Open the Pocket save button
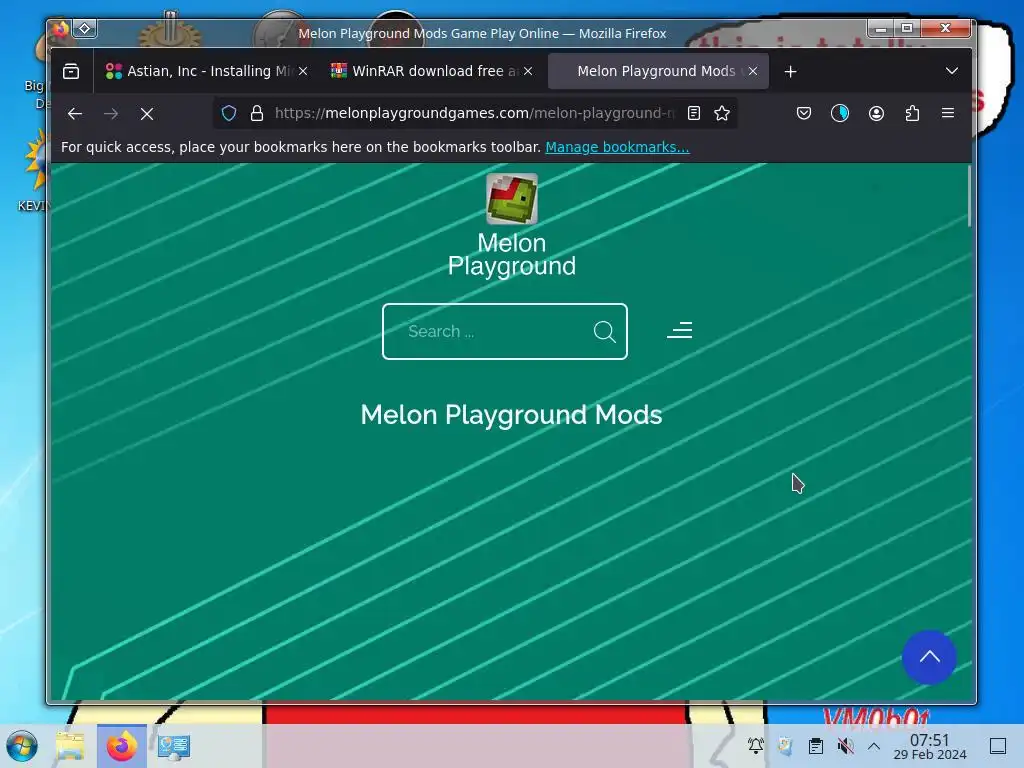This screenshot has width=1024, height=768. click(804, 113)
